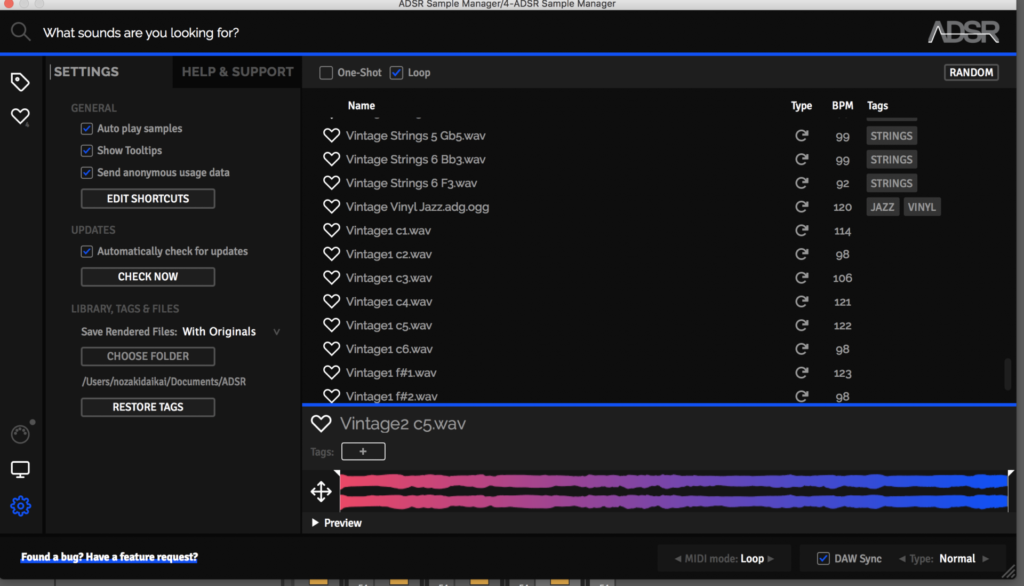Enable the One-Shot filter checkbox
The image size is (1024, 586).
point(326,73)
